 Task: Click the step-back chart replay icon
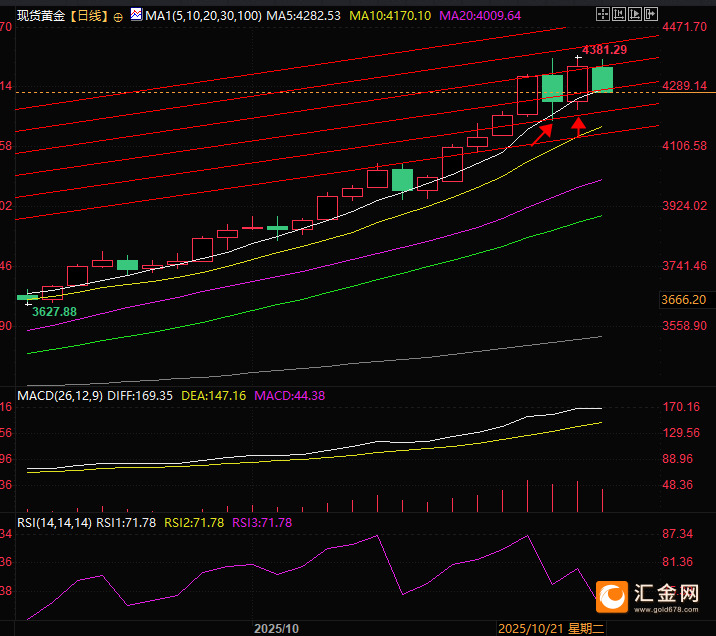tap(619, 15)
